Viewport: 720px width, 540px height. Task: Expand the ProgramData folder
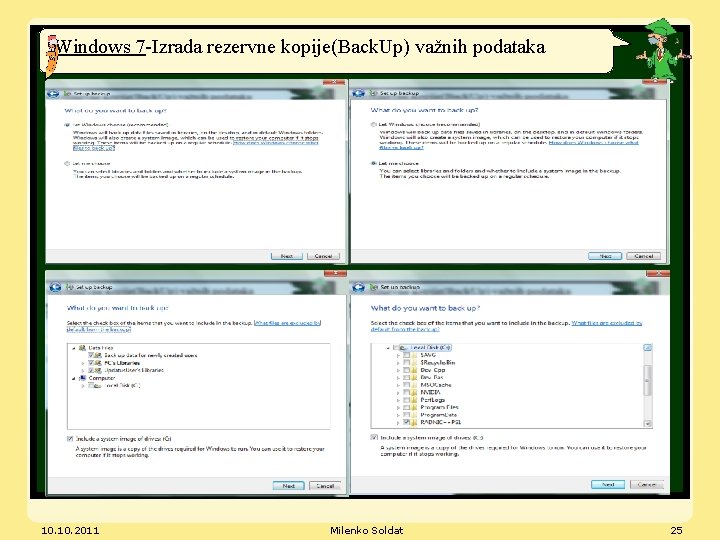click(398, 415)
